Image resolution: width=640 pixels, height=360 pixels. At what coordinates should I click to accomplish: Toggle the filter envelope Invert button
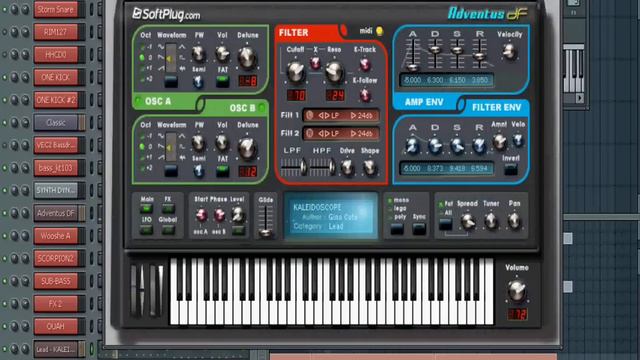pos(511,169)
